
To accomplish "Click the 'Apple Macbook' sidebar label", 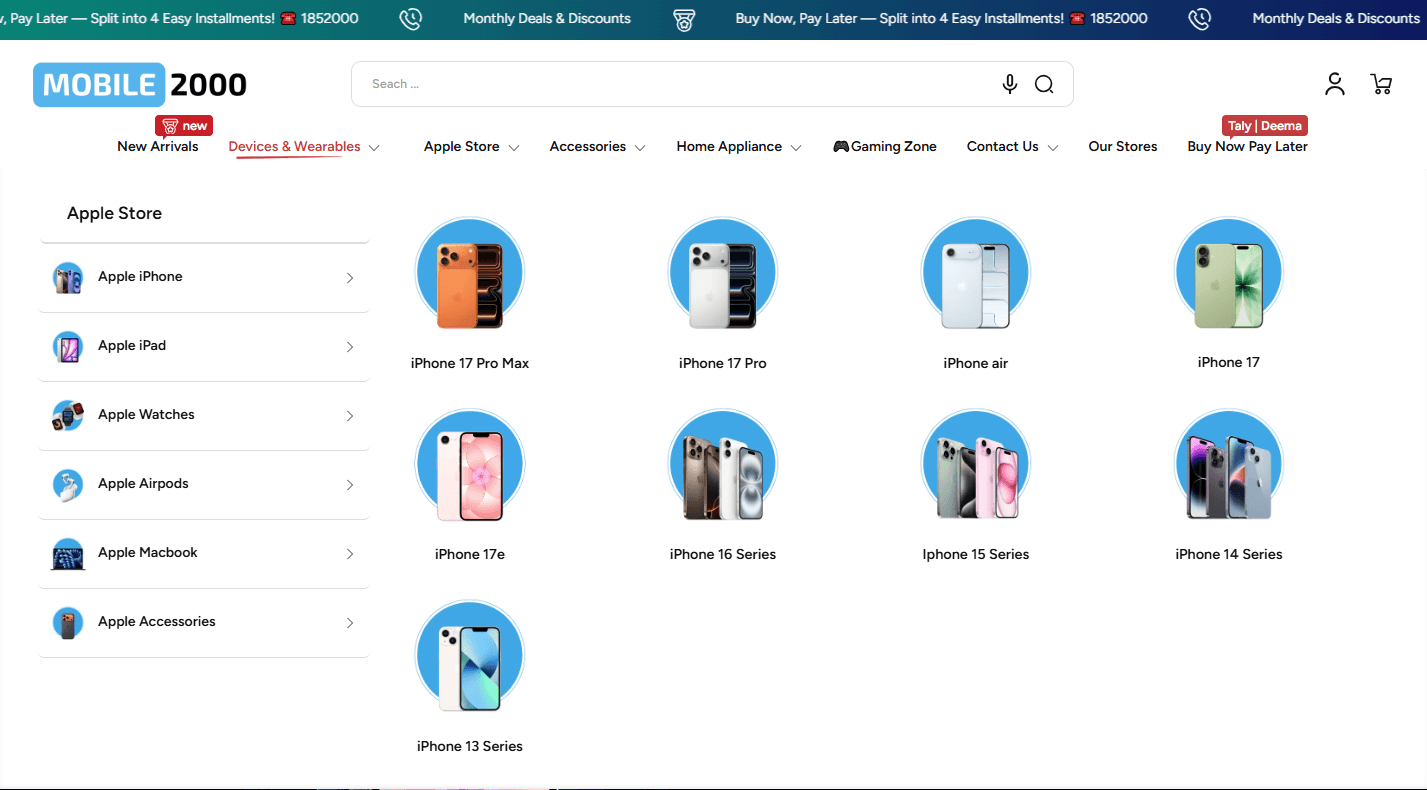I will point(148,553).
